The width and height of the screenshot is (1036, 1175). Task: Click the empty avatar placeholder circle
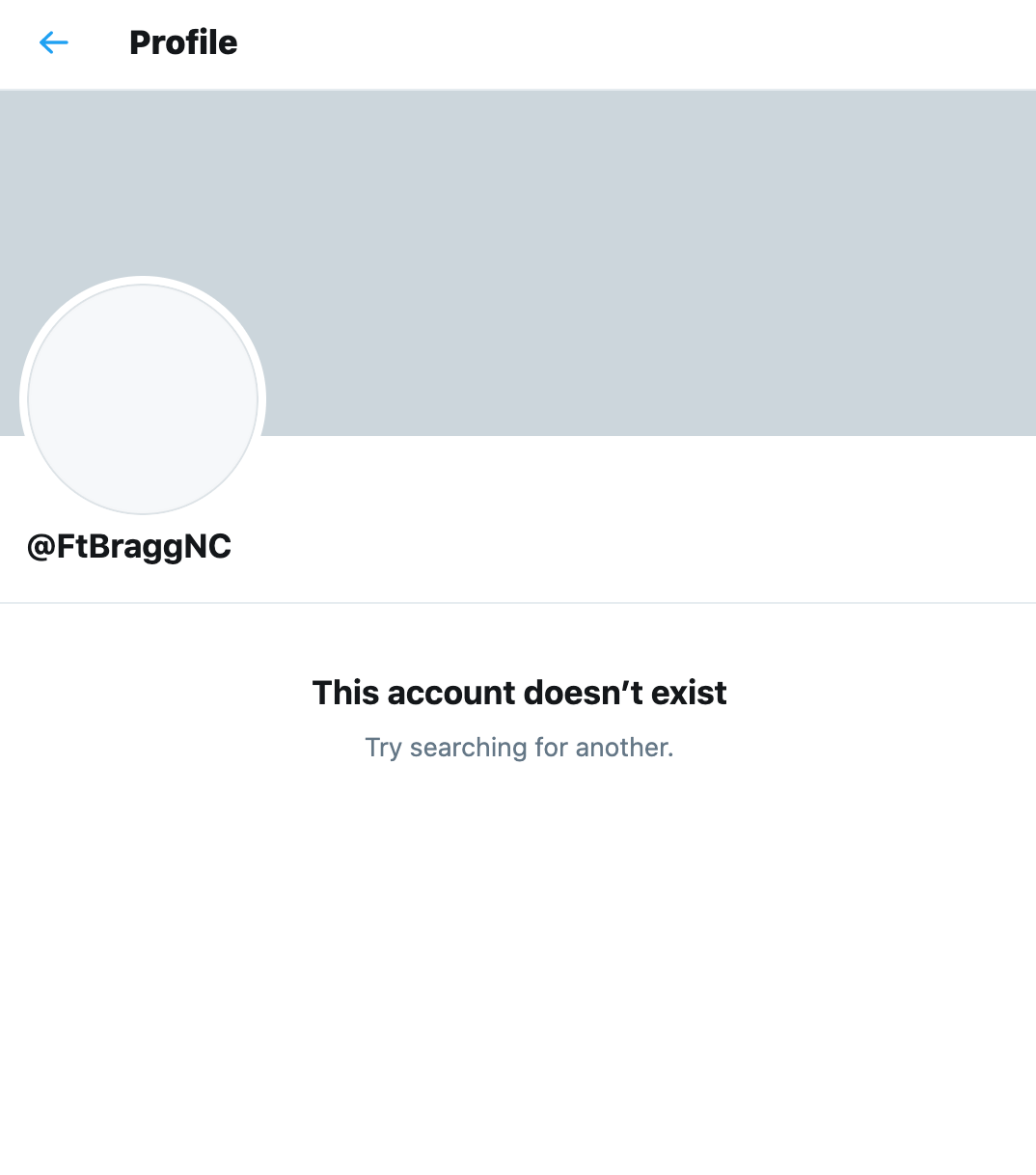pos(143,399)
